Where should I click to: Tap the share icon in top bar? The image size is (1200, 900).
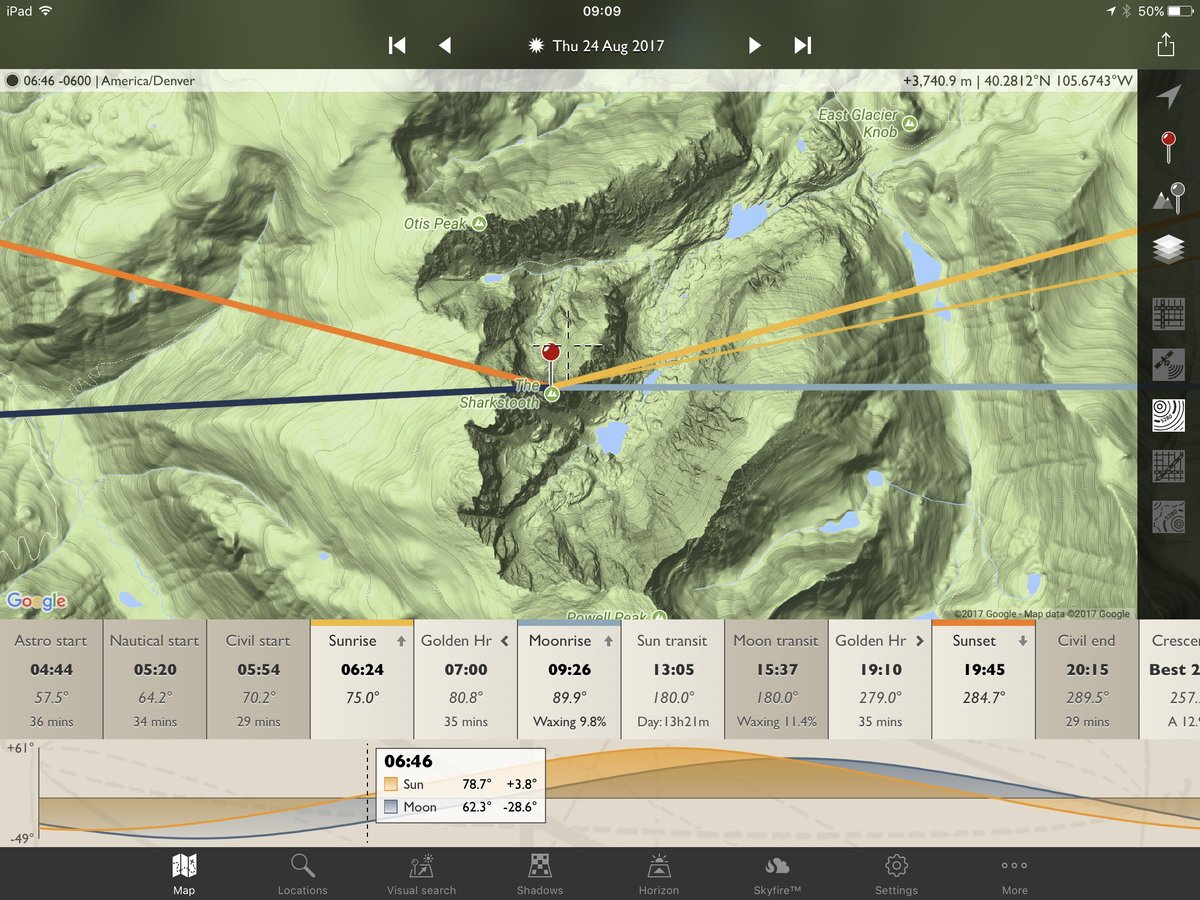click(1165, 44)
